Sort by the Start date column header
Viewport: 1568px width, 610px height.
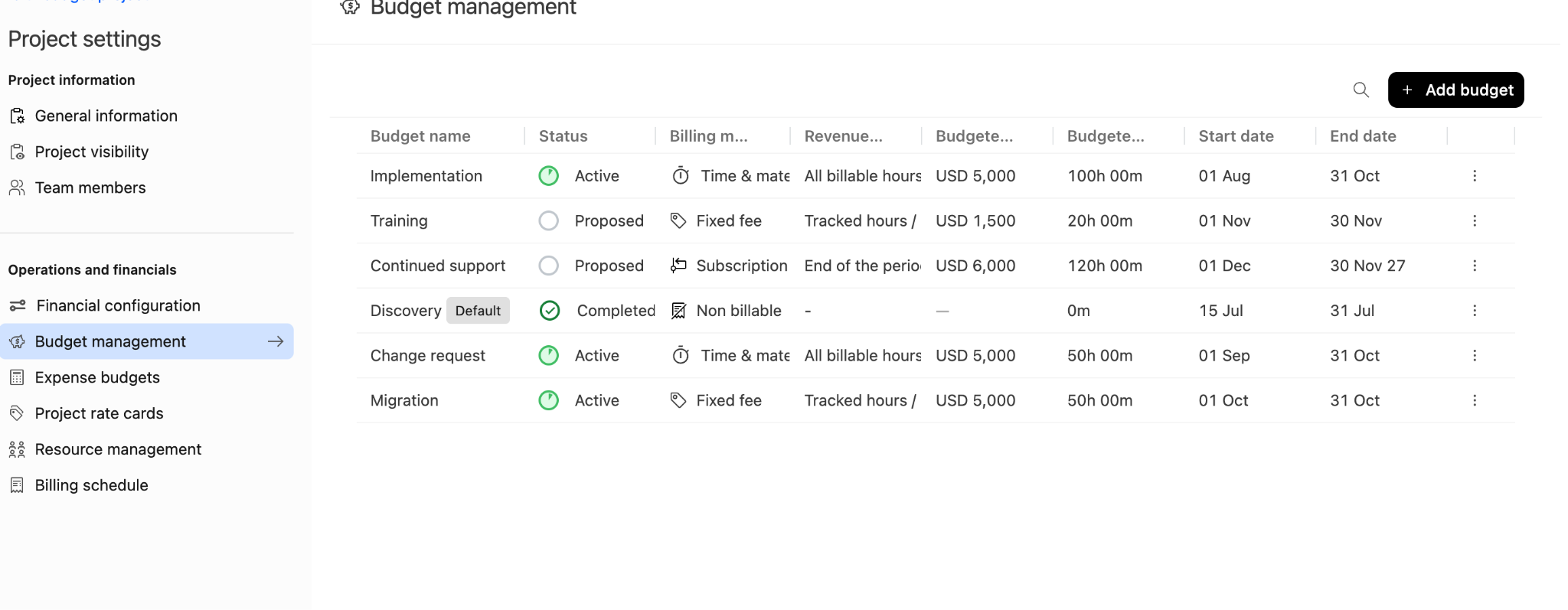tap(1236, 136)
